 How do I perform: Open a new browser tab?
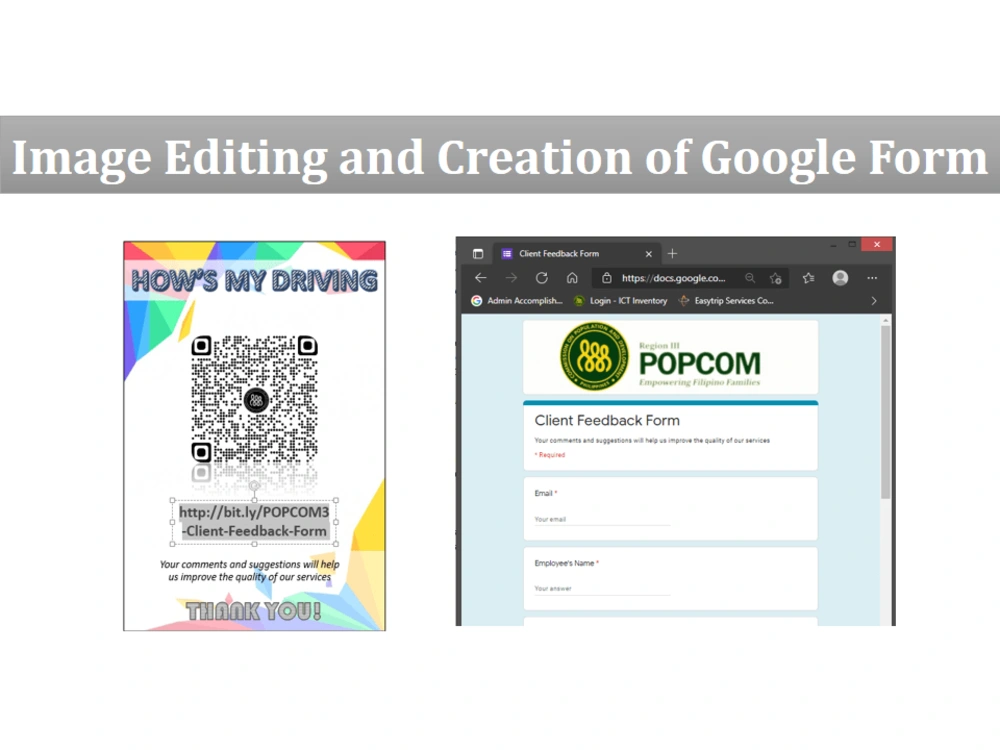(x=672, y=254)
